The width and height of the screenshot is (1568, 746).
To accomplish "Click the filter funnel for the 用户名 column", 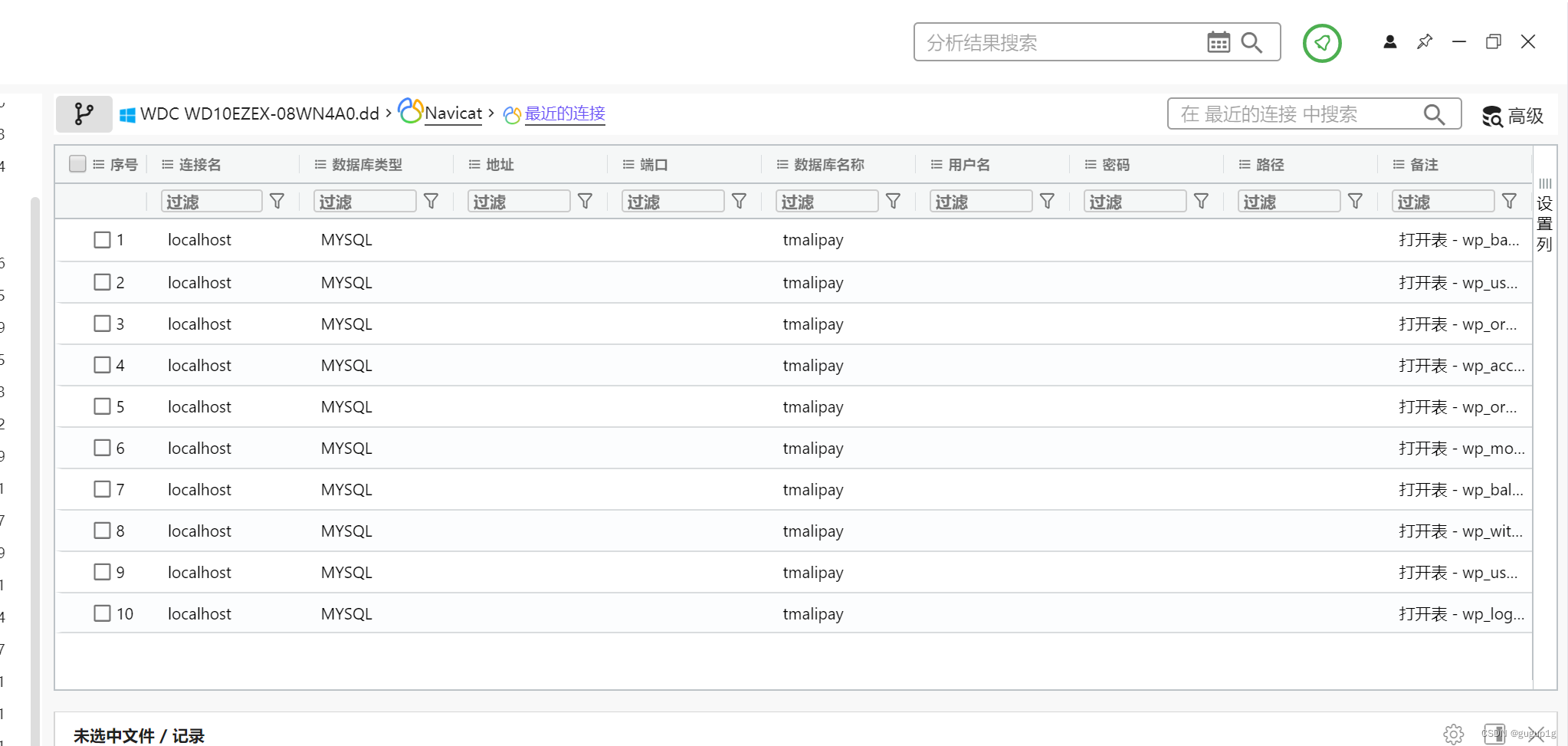I will tap(1048, 201).
